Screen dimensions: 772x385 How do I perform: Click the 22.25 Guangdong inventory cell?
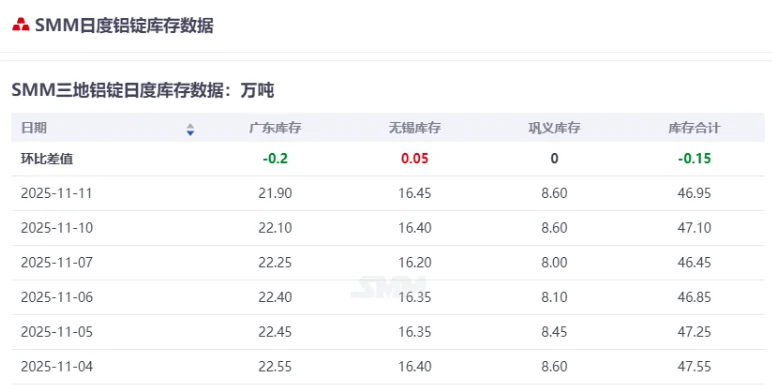click(x=275, y=262)
